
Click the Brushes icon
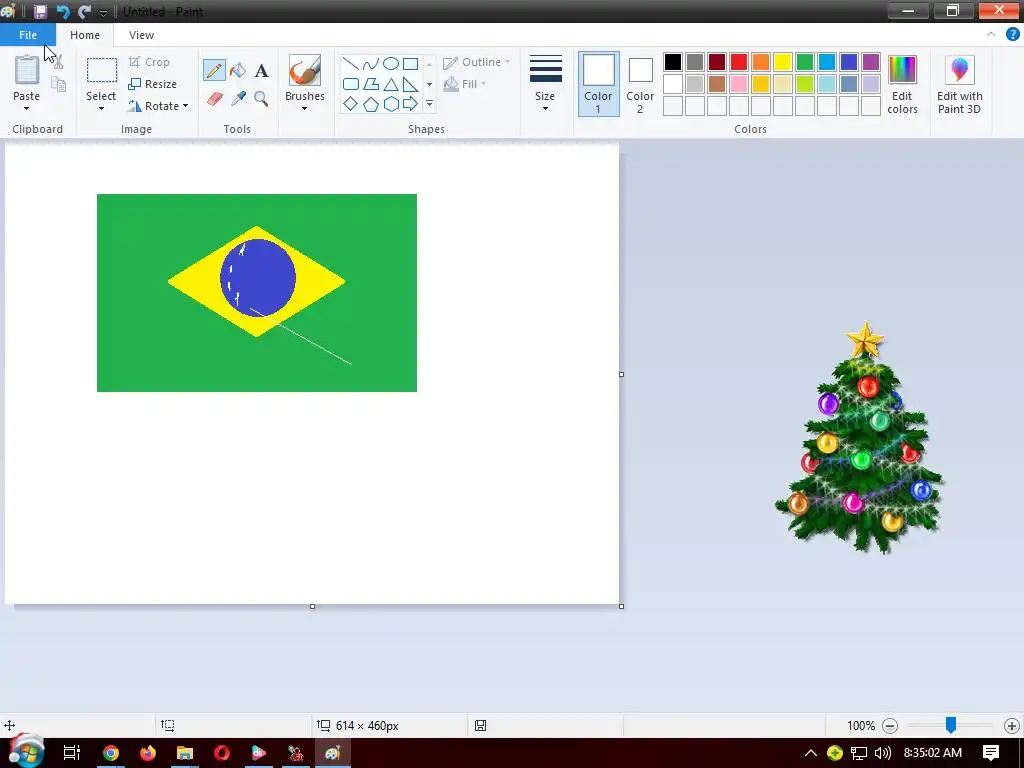305,70
